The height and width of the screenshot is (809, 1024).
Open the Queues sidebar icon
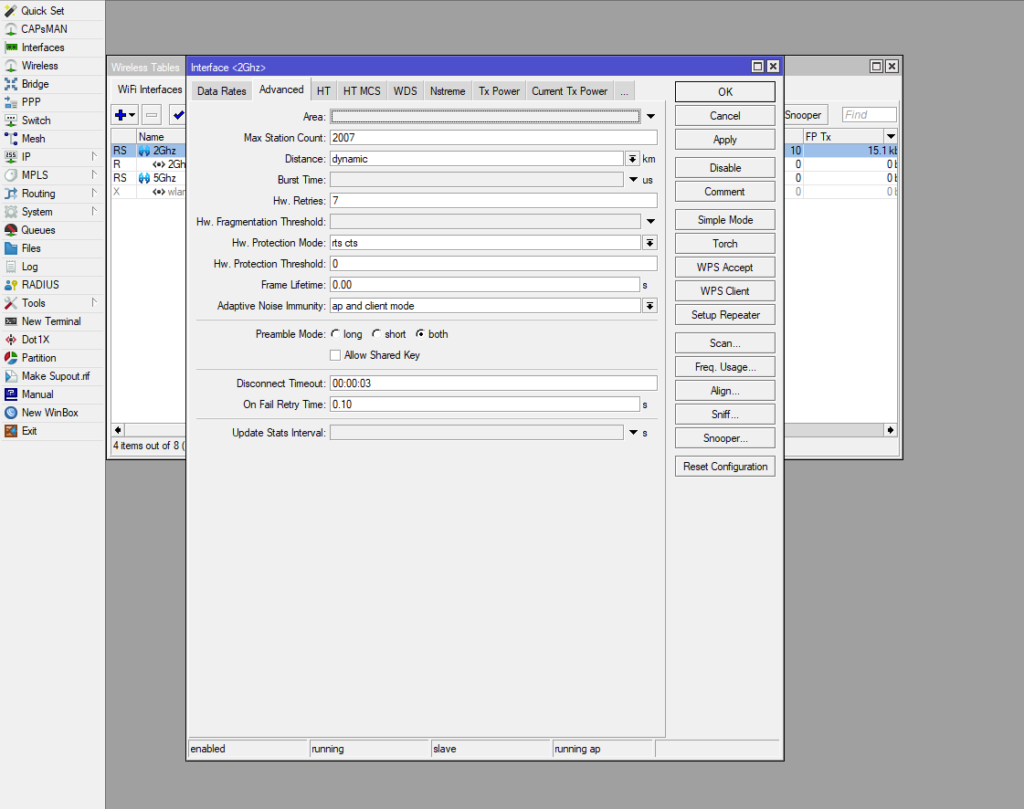11,230
